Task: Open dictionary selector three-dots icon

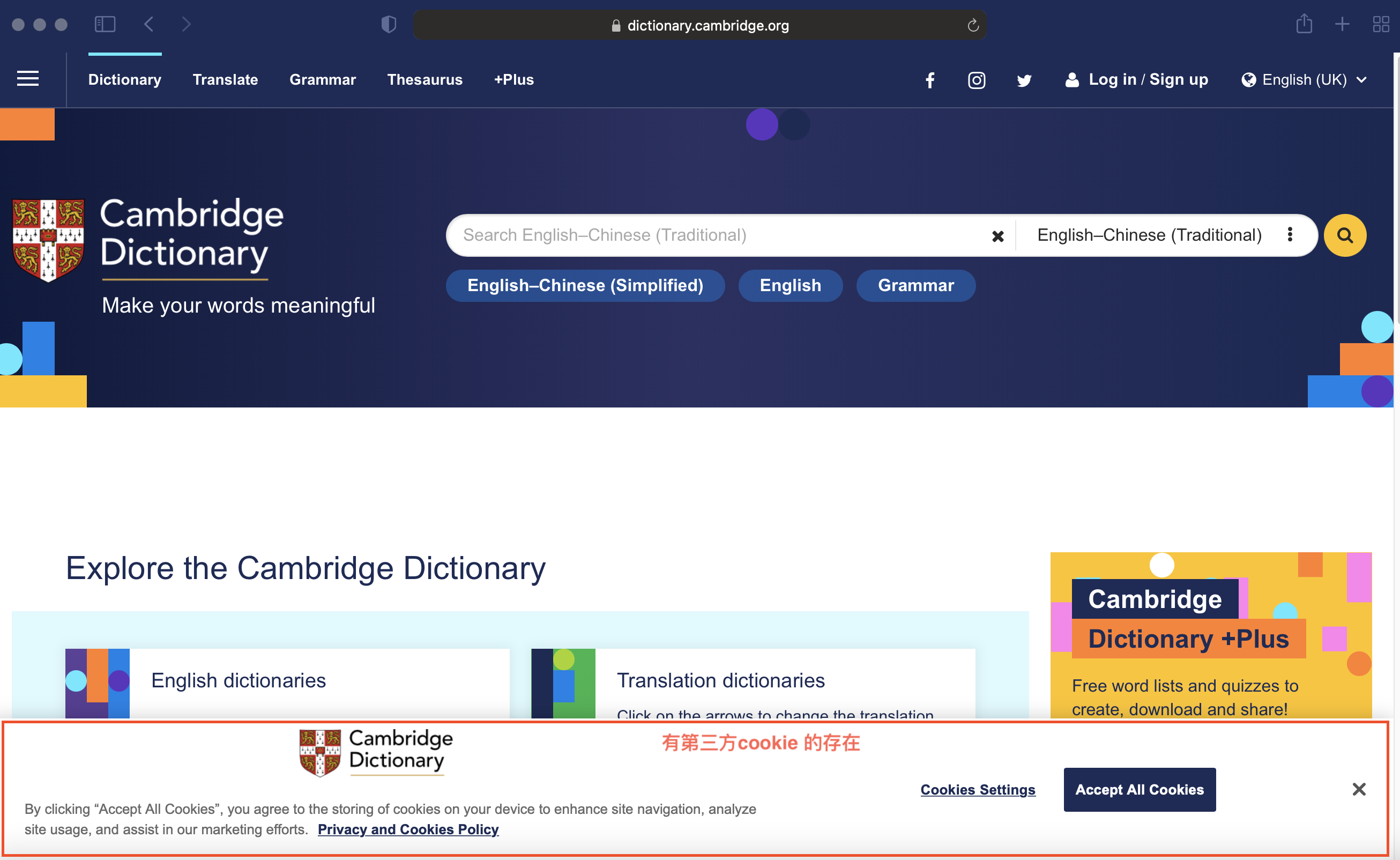Action: [x=1290, y=234]
